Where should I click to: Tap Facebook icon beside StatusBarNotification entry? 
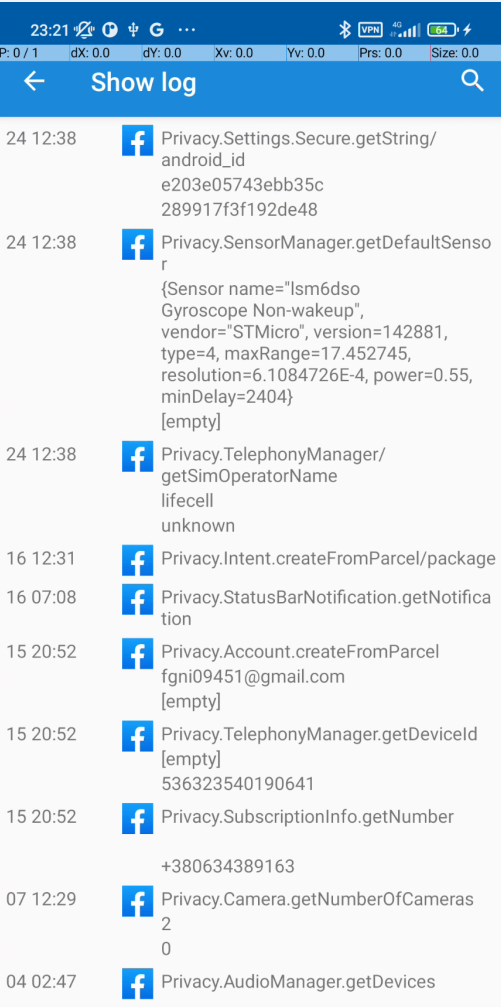137,599
